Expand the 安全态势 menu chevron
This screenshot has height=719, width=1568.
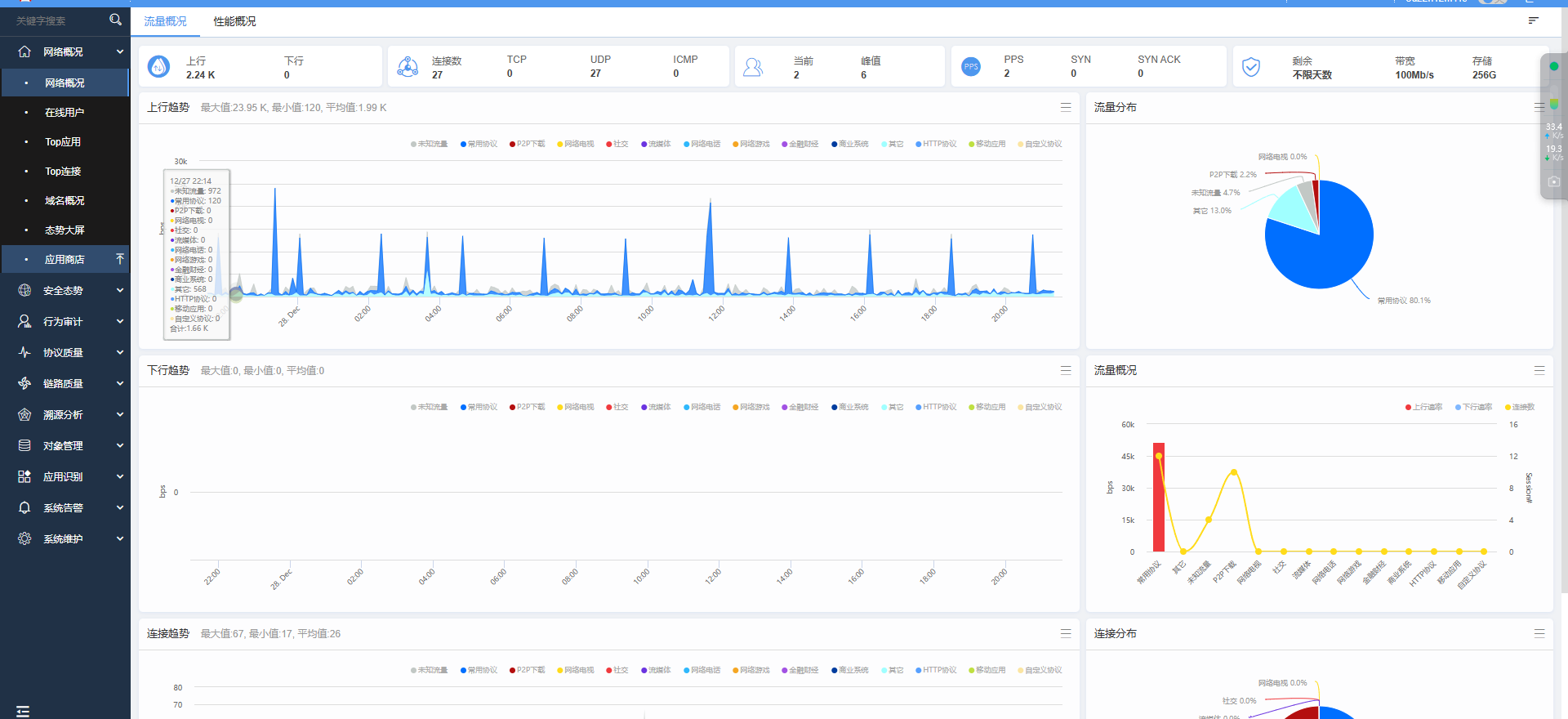pyautogui.click(x=120, y=290)
